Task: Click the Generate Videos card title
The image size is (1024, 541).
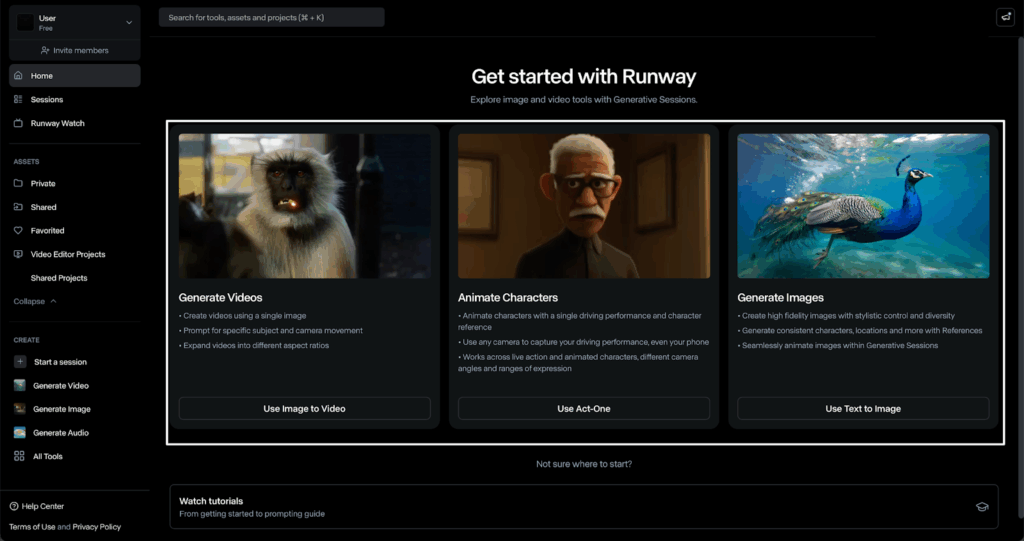Action: tap(221, 297)
